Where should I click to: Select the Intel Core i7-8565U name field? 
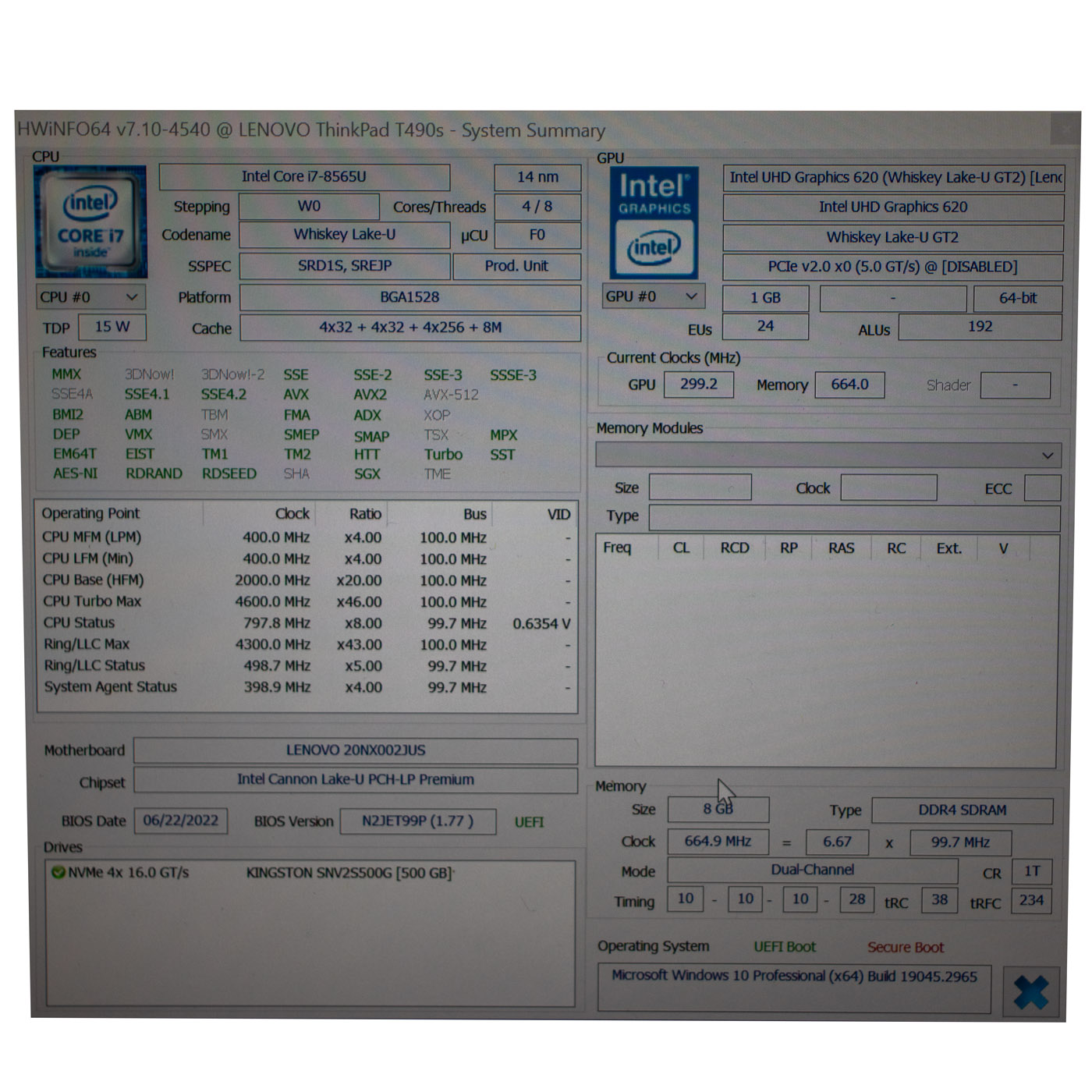(x=304, y=176)
